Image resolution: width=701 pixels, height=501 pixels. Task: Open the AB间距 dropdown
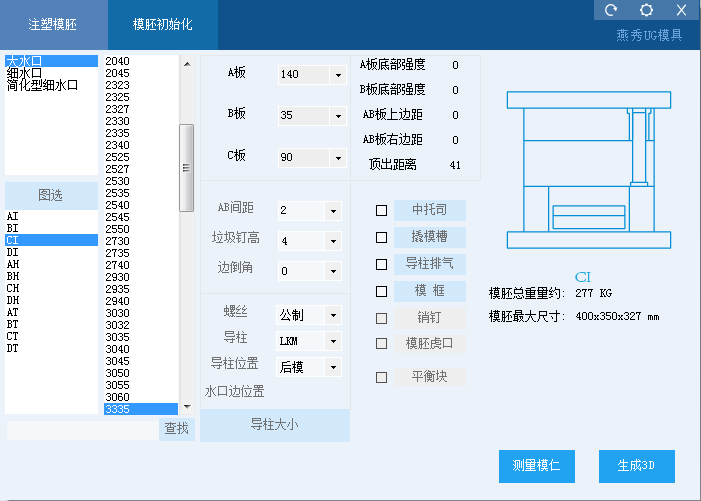tap(333, 211)
